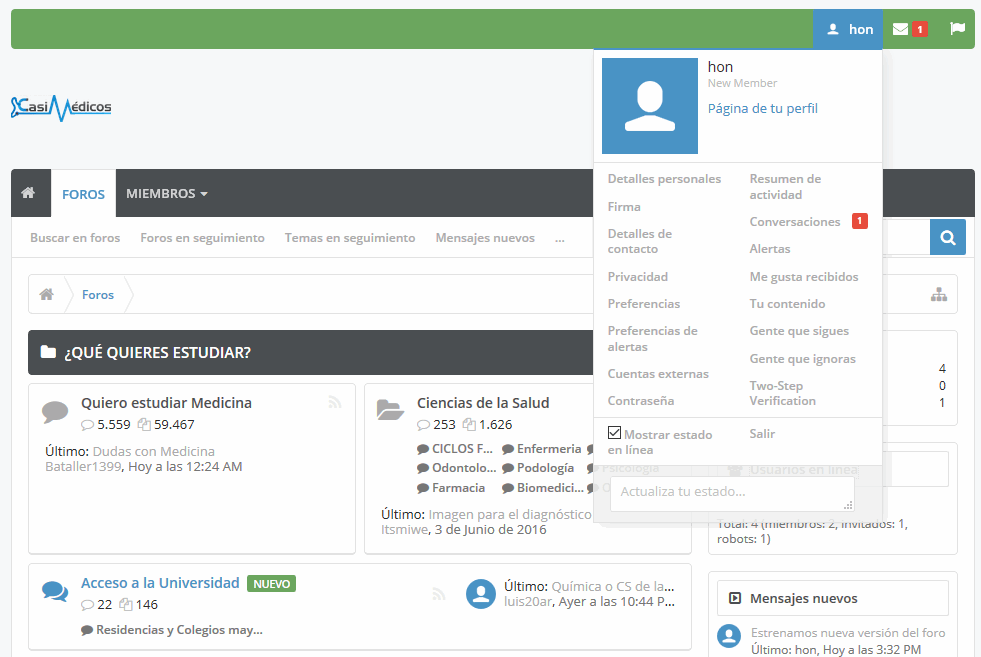Open Detalles de contacto
The image size is (981, 657).
tap(639, 241)
